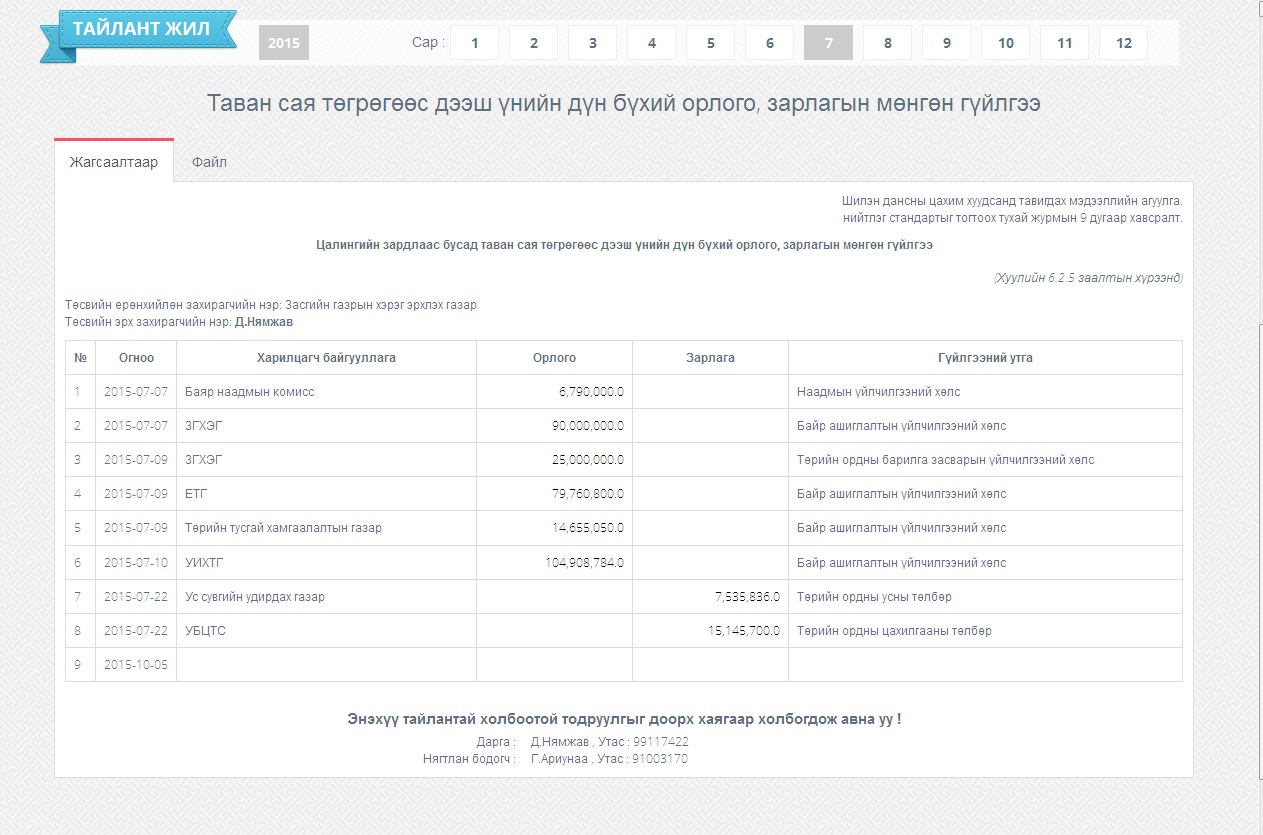Click the highlighted month 7
The height and width of the screenshot is (835, 1263).
pyautogui.click(x=828, y=43)
